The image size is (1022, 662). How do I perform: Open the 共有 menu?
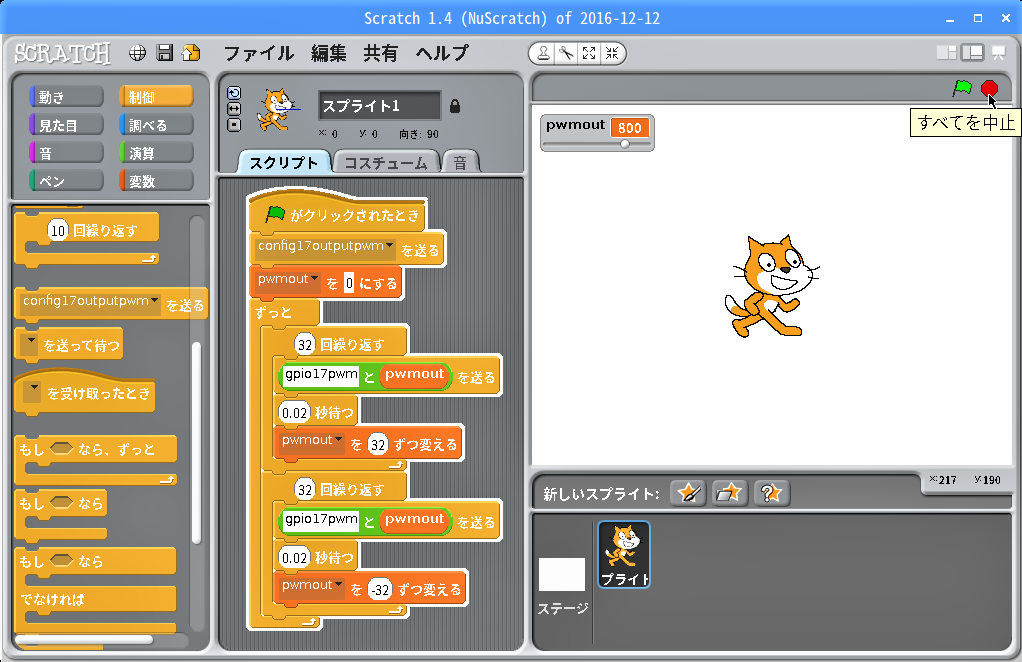(381, 53)
